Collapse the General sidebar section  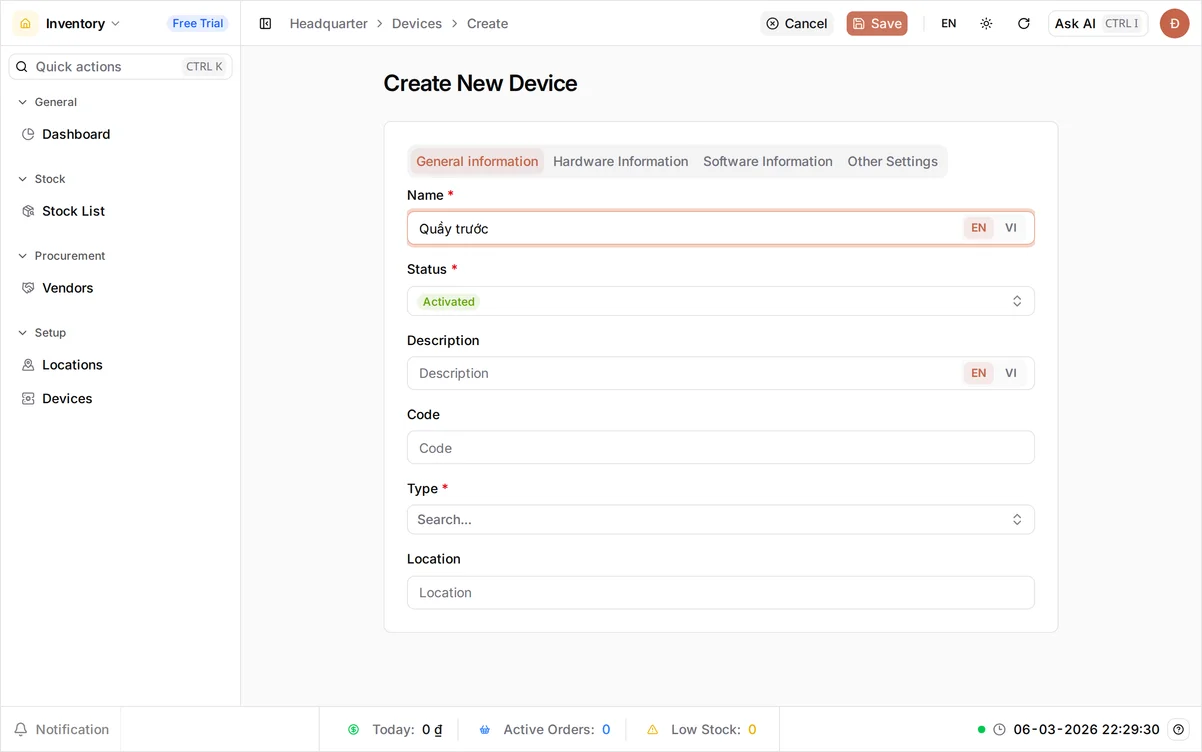click(47, 102)
